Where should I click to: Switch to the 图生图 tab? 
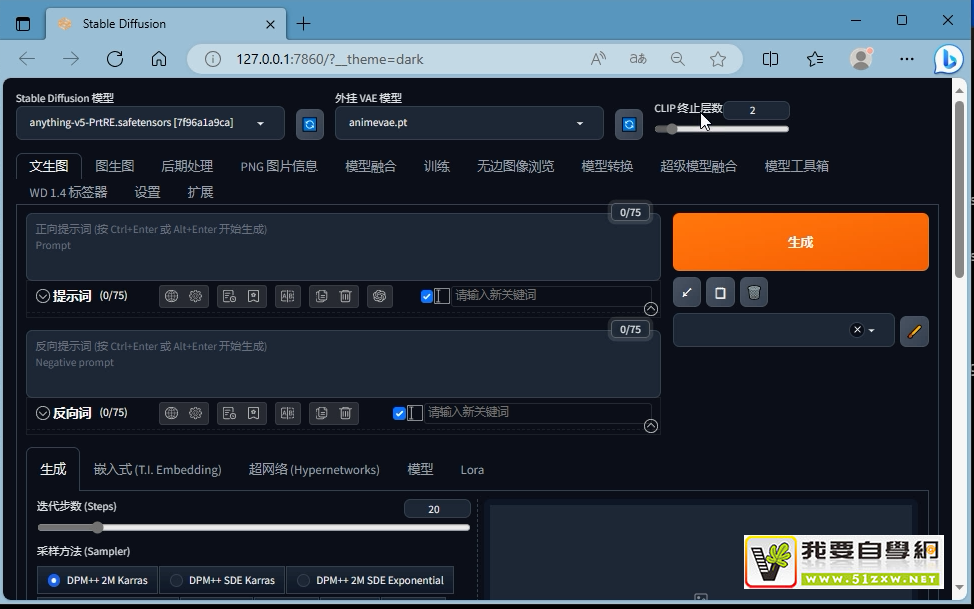click(x=114, y=166)
